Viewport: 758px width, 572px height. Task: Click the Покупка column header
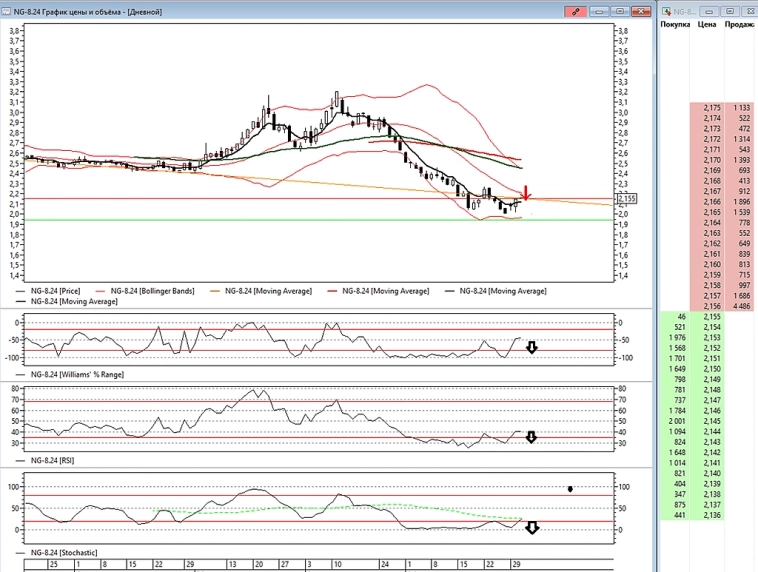pos(675,23)
